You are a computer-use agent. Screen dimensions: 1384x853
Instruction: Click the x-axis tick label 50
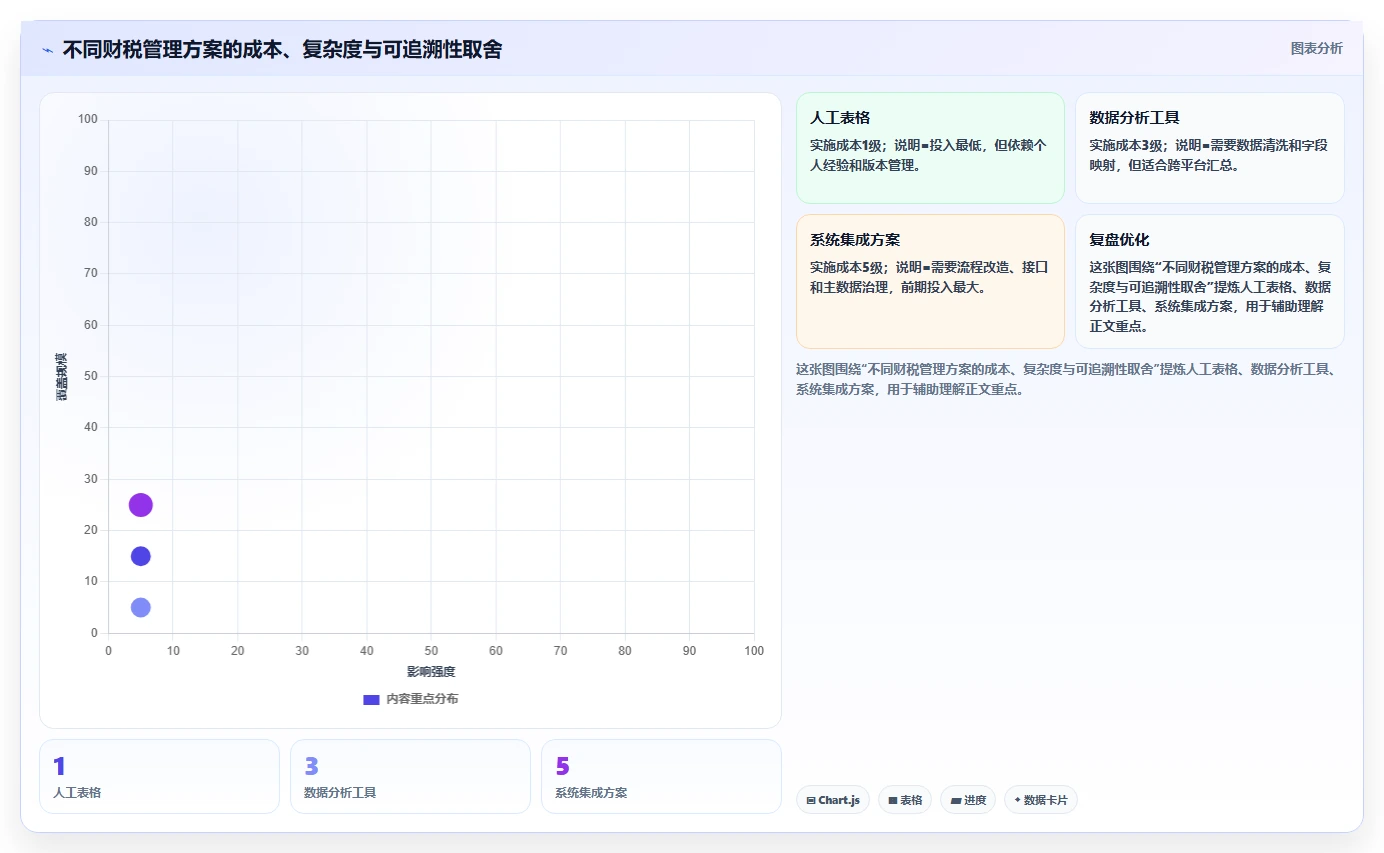coord(431,651)
